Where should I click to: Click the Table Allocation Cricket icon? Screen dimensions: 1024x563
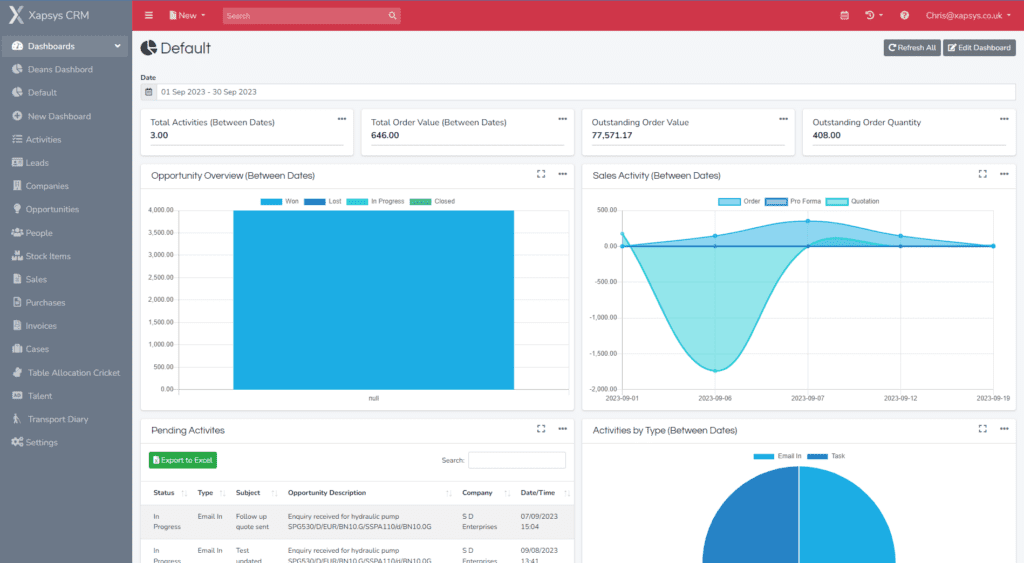17,372
